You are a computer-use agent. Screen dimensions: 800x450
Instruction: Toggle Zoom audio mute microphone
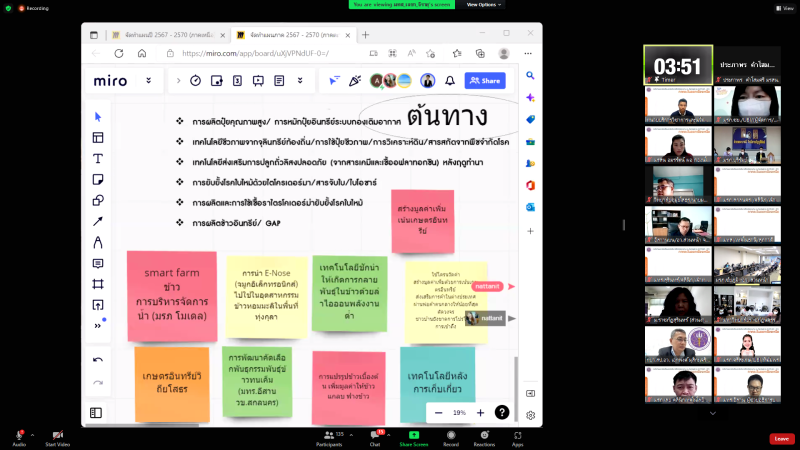coord(19,435)
